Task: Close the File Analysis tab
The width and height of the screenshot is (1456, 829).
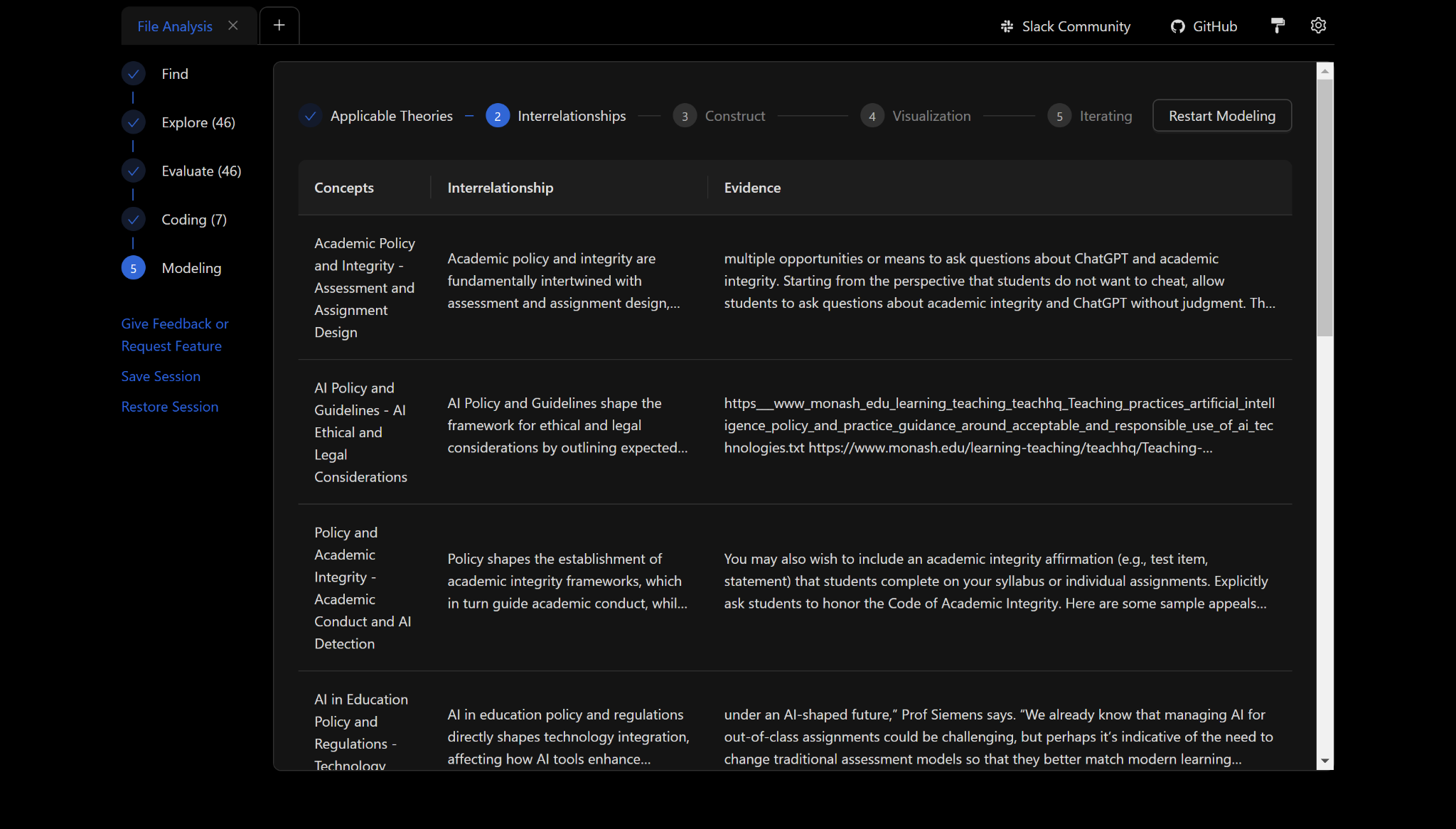Action: click(232, 26)
